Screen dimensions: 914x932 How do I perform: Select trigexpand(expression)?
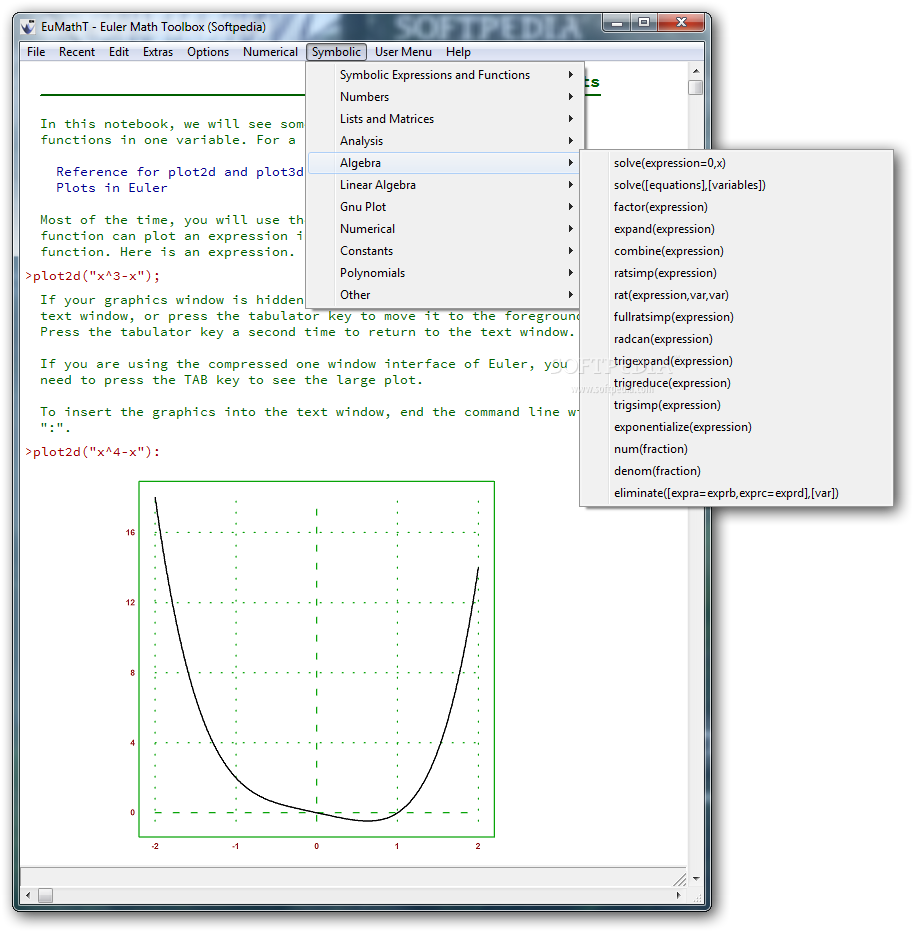tap(736, 361)
